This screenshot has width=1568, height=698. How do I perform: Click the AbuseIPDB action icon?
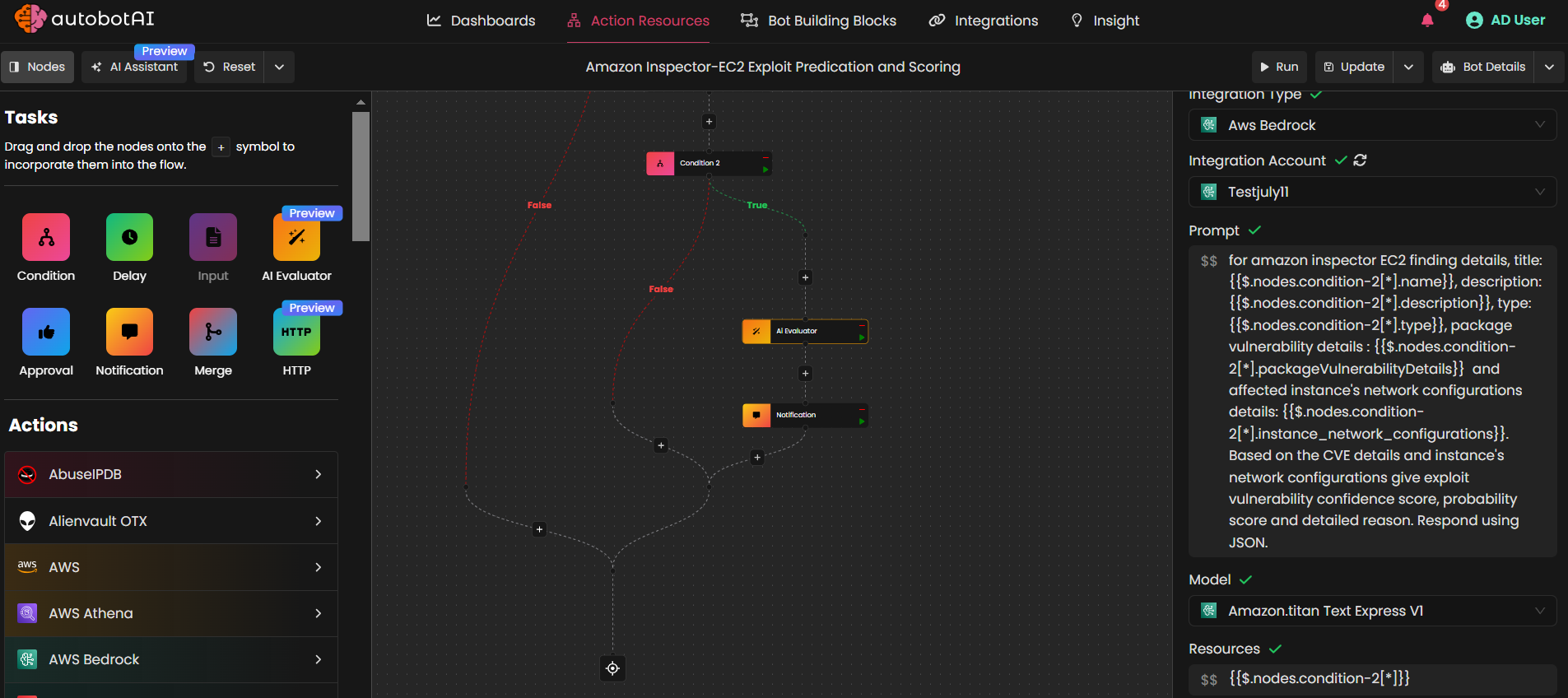[x=27, y=474]
